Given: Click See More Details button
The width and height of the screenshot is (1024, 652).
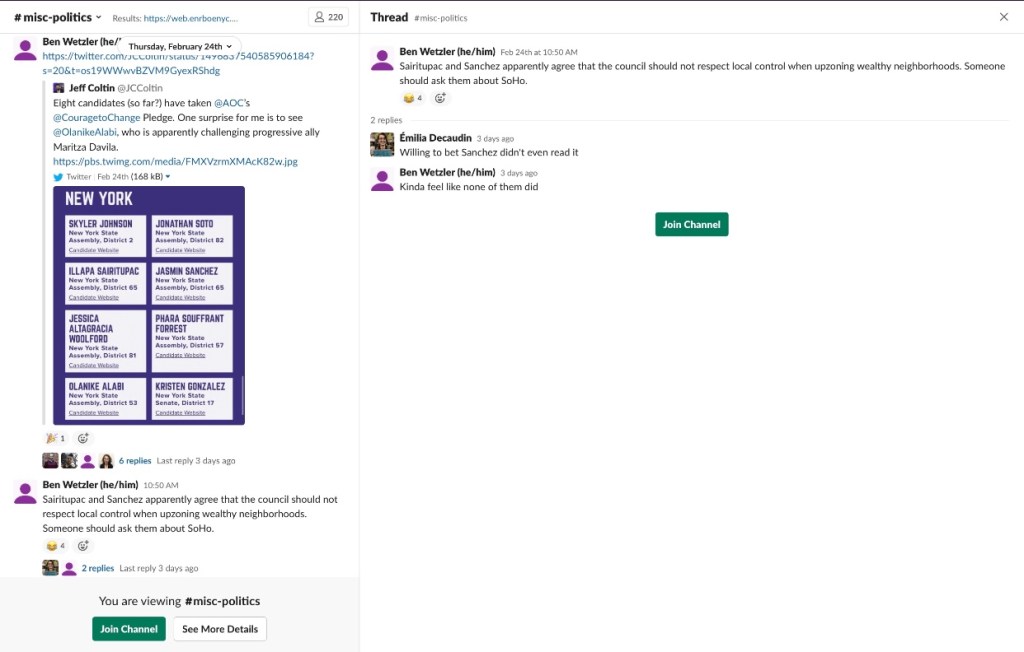Looking at the screenshot, I should pos(219,629).
